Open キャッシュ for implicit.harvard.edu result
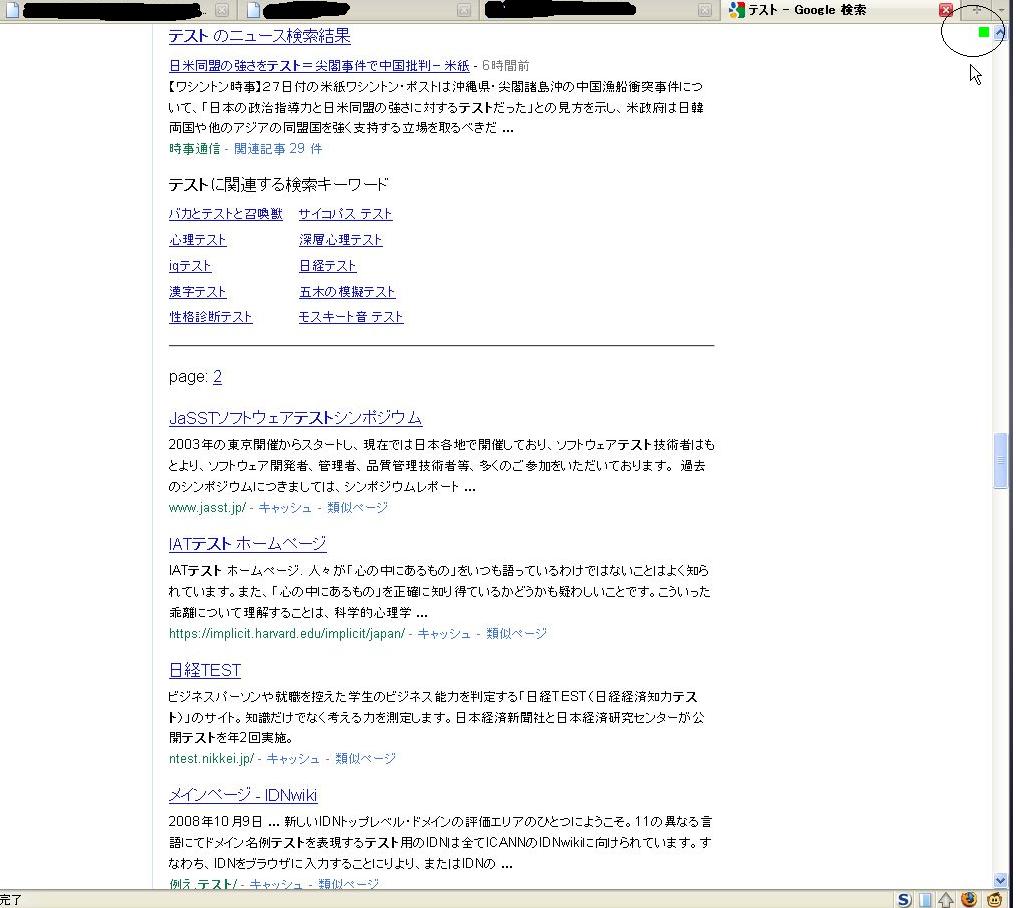 pyautogui.click(x=444, y=633)
